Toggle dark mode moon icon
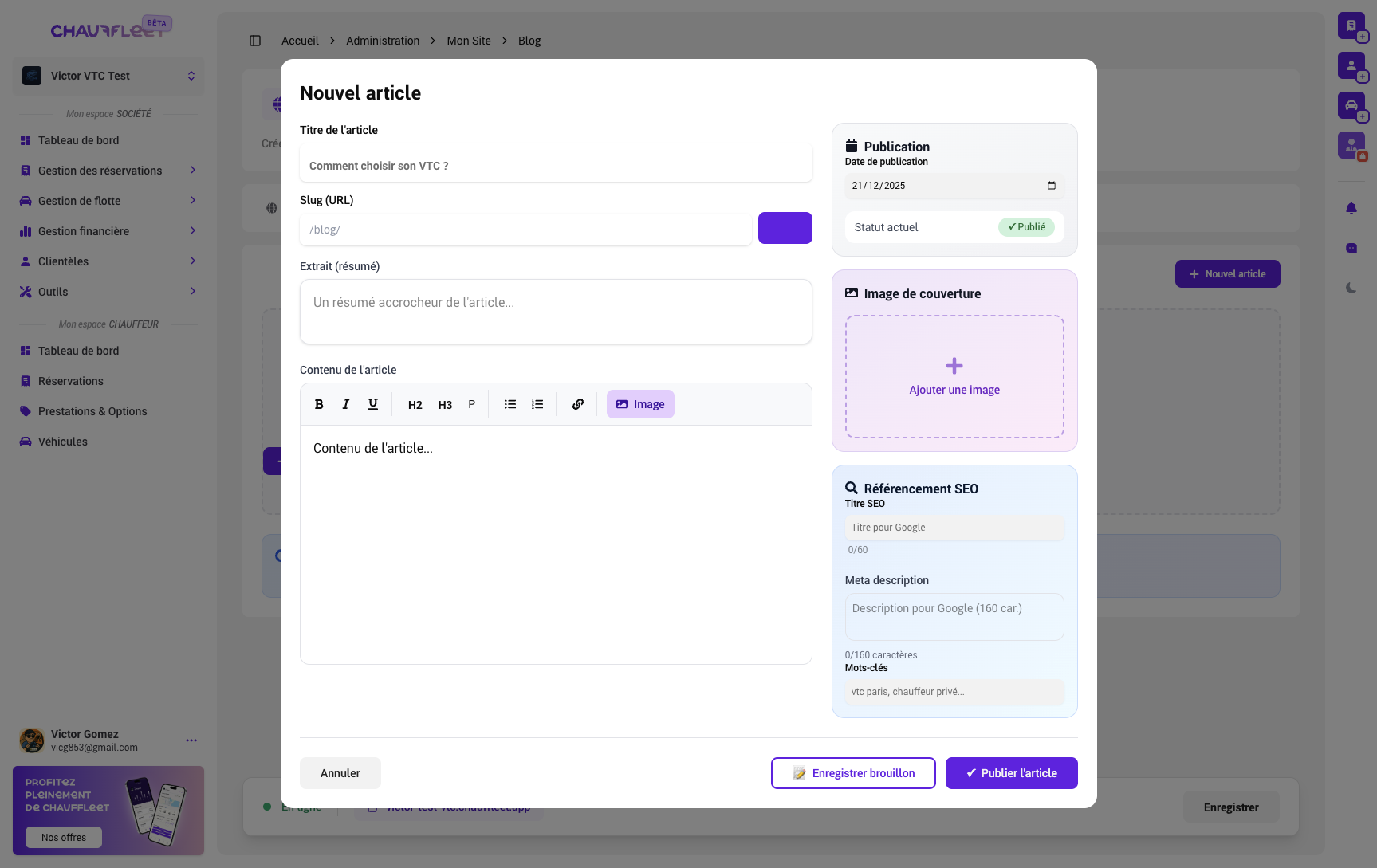The width and height of the screenshot is (1377, 868). (x=1351, y=288)
